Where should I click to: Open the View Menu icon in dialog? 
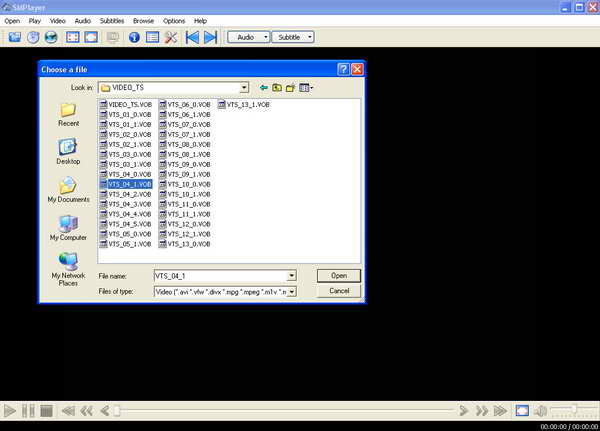pyautogui.click(x=306, y=88)
